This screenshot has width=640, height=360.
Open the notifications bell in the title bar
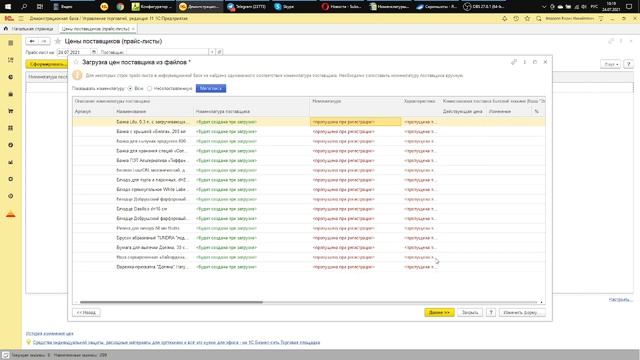coord(504,19)
